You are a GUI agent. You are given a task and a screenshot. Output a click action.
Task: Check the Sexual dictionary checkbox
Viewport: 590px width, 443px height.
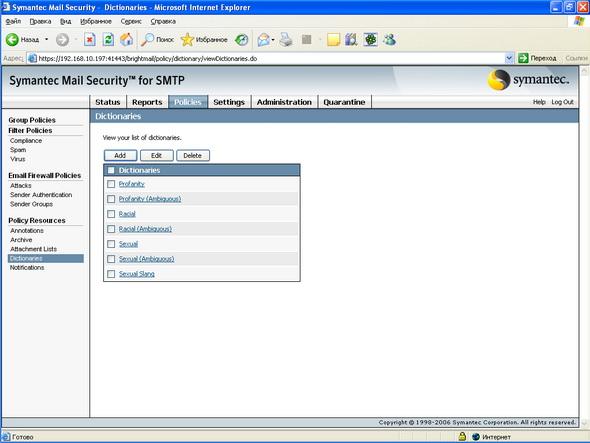(111, 244)
